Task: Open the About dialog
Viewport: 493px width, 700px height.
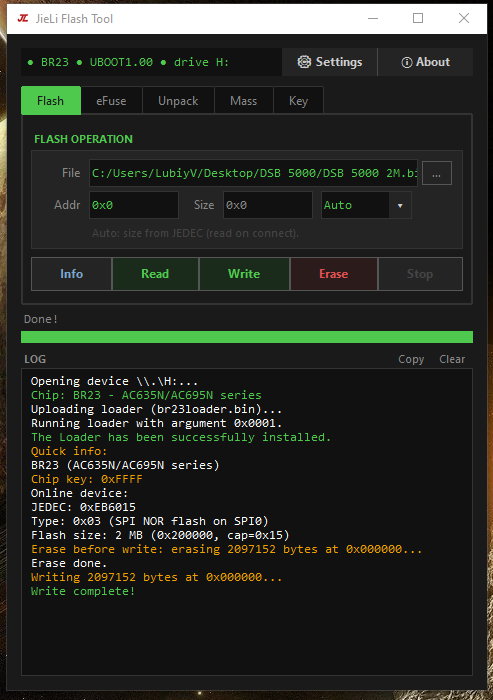Action: (x=425, y=62)
